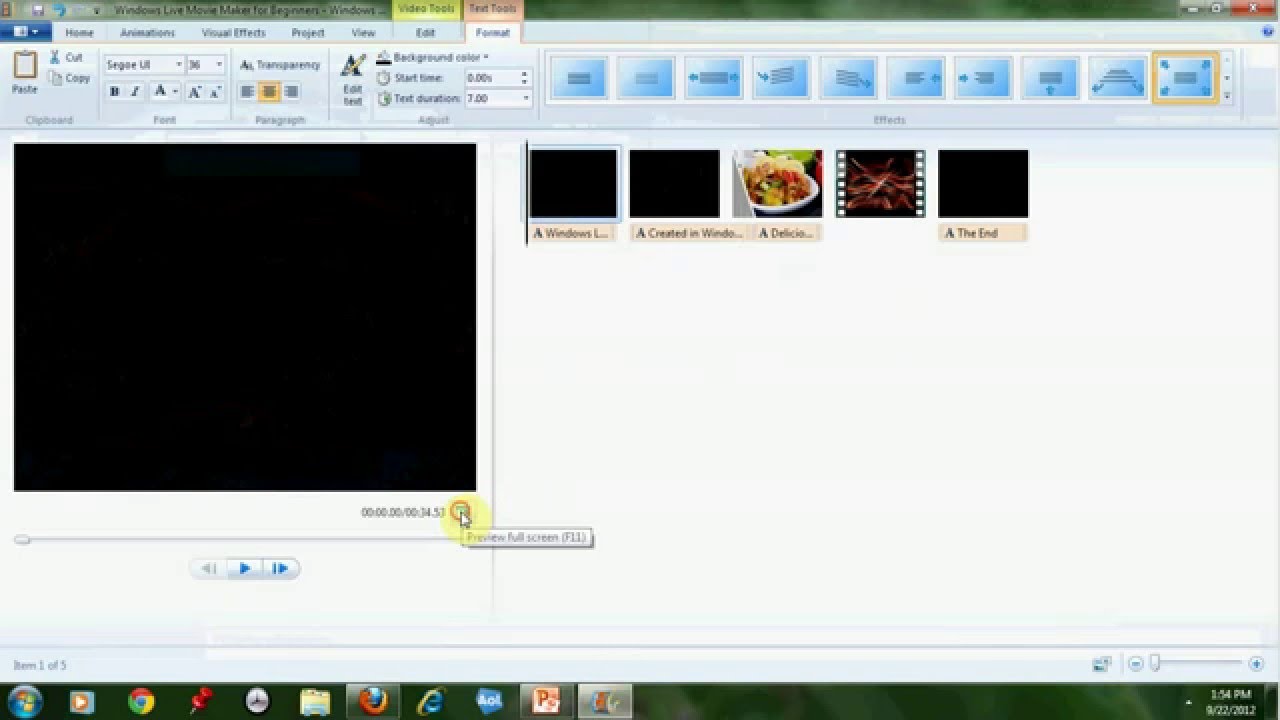
Task: Click the Paste clipboard icon
Action: tap(25, 66)
